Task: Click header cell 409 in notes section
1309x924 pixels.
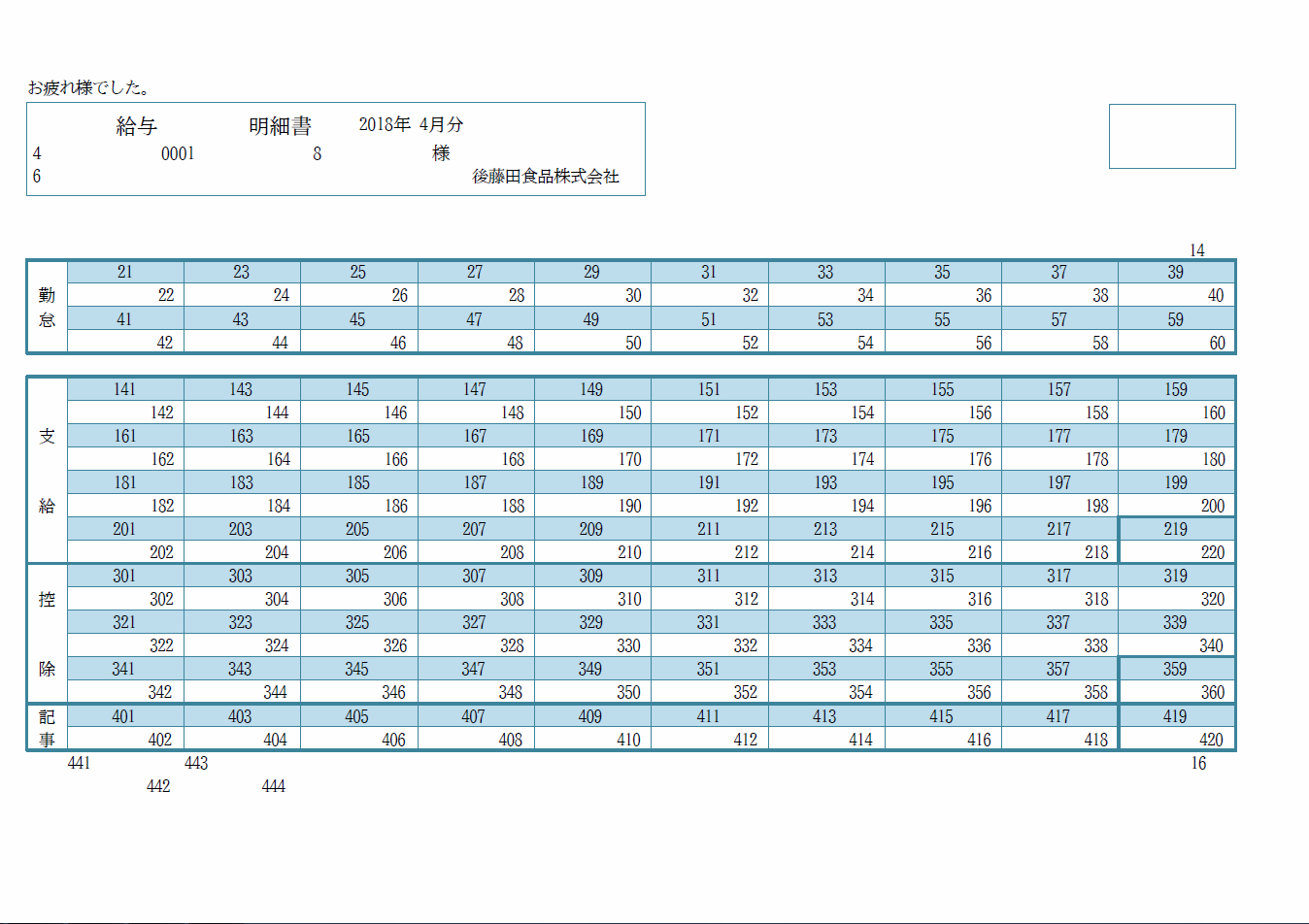Action: point(590,716)
